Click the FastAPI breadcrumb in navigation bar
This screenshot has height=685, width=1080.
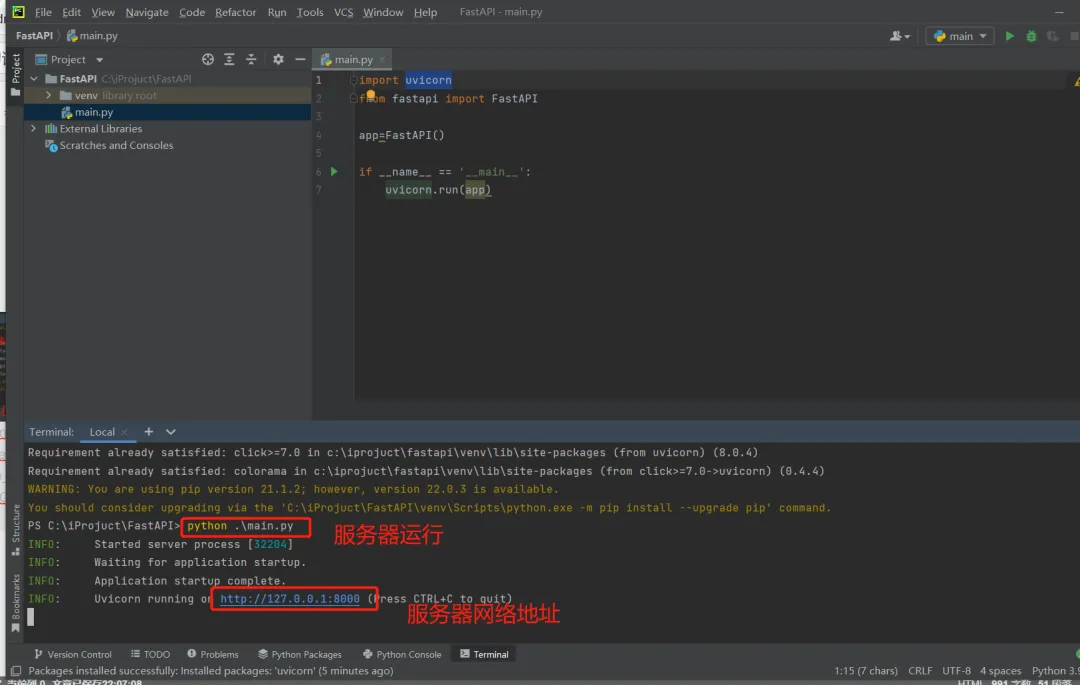tap(34, 36)
